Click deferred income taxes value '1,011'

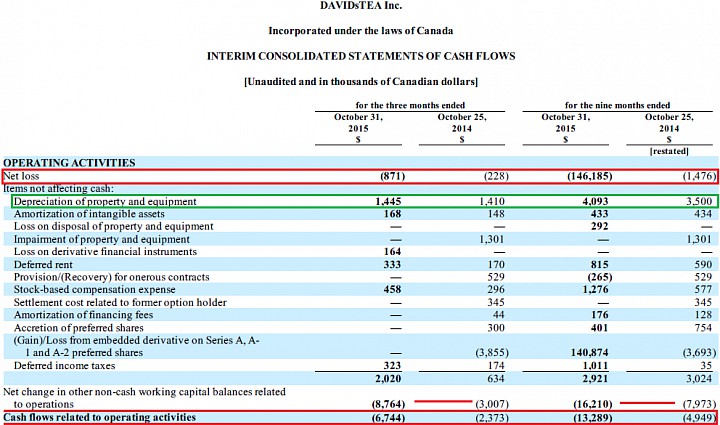(595, 366)
